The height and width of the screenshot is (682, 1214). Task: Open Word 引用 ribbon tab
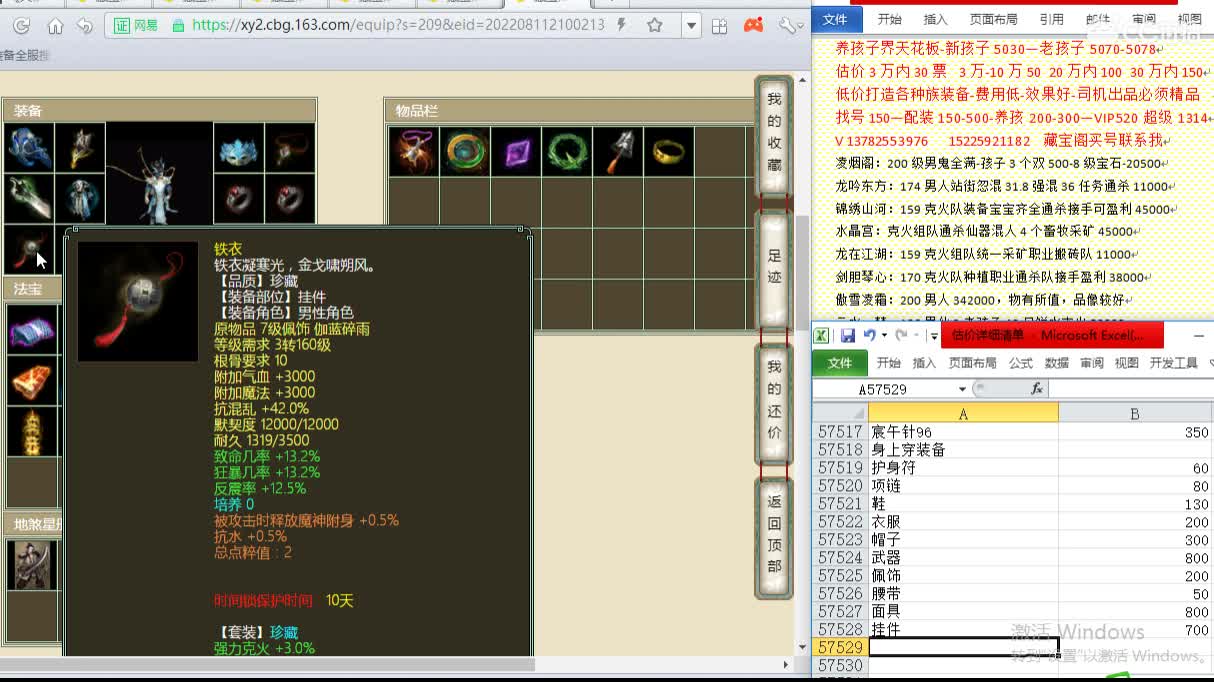click(x=1051, y=19)
